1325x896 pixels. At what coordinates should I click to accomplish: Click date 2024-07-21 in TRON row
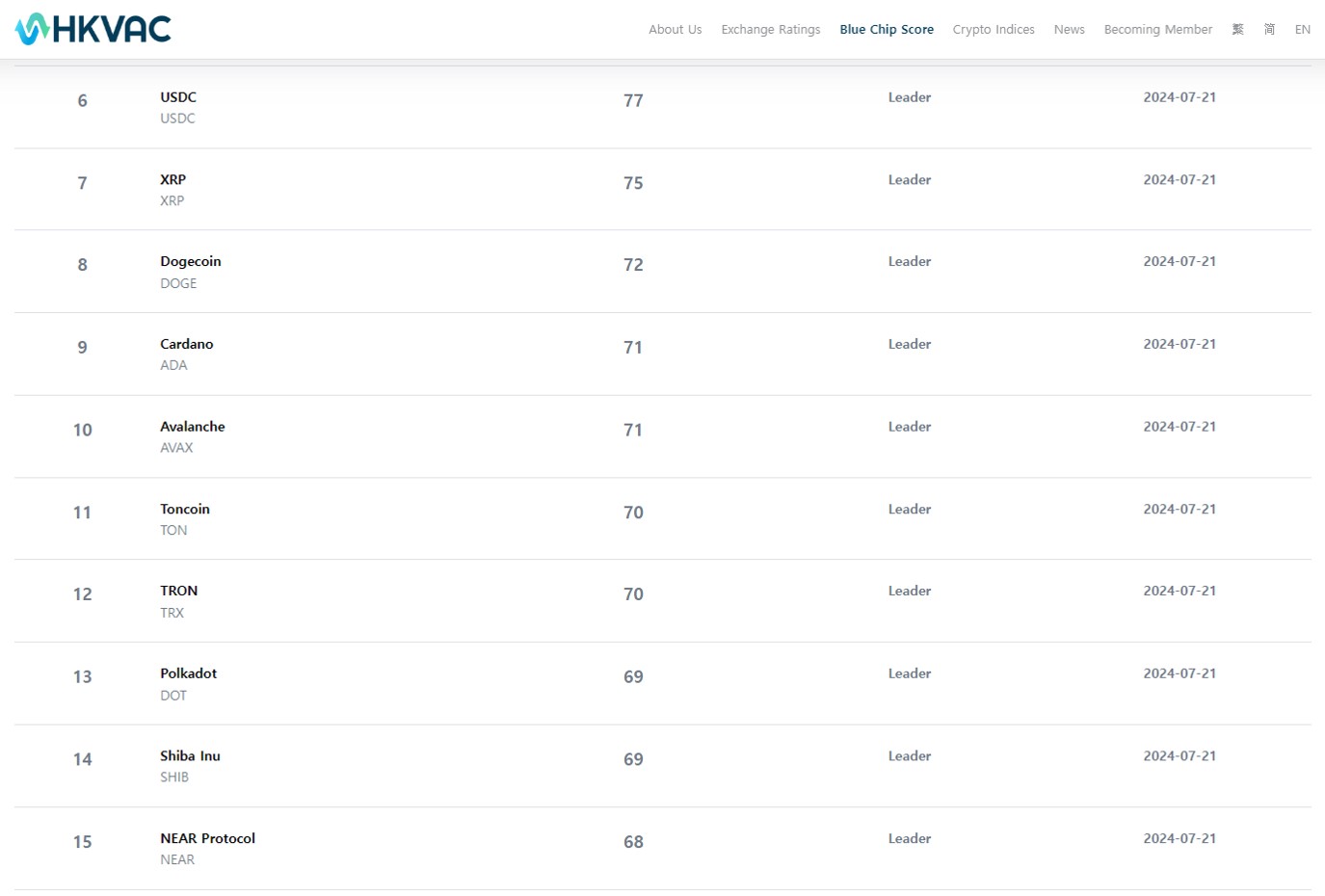pos(1179,592)
